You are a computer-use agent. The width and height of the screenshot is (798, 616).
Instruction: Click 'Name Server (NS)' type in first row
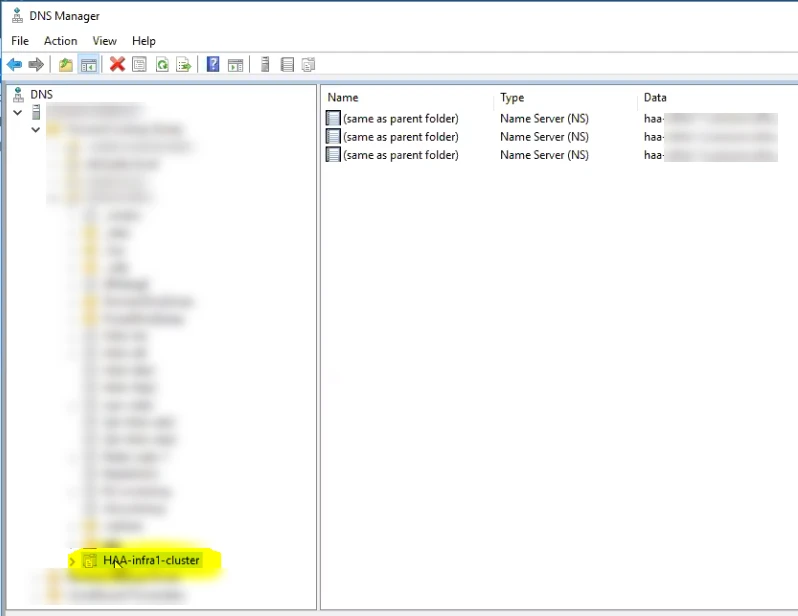point(545,119)
